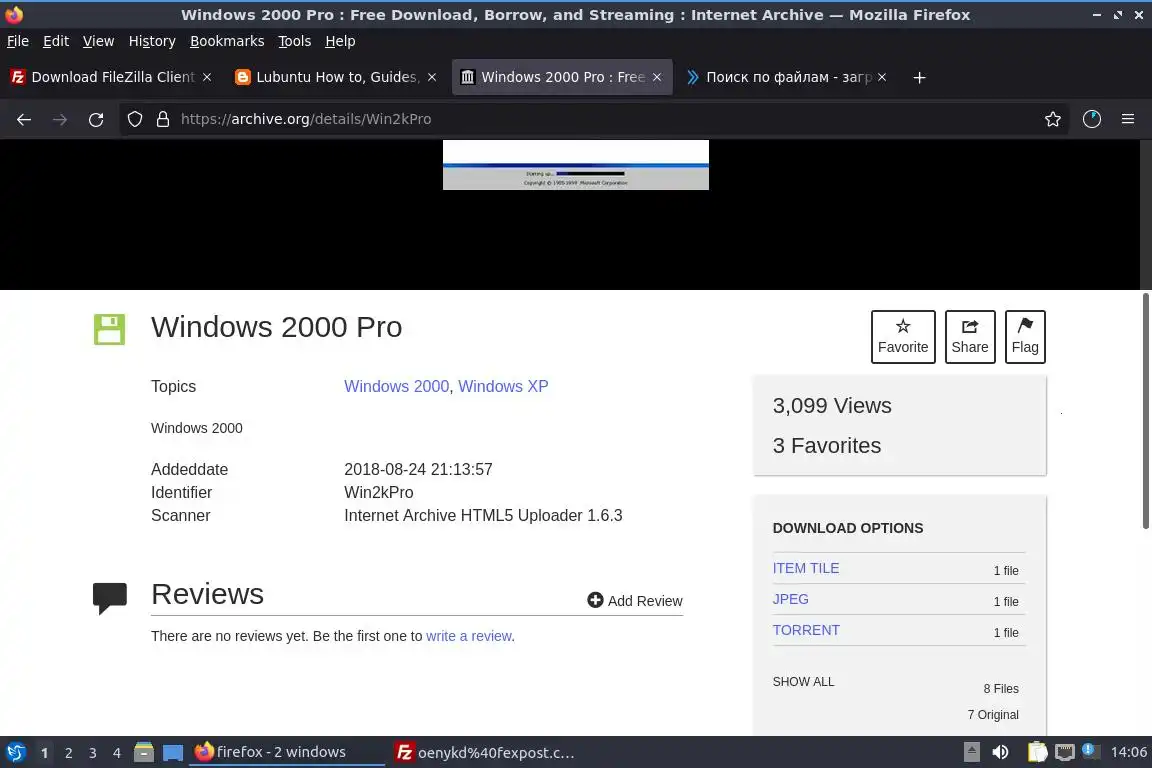Open a new tab with the plus button
1152x768 pixels.
click(919, 77)
